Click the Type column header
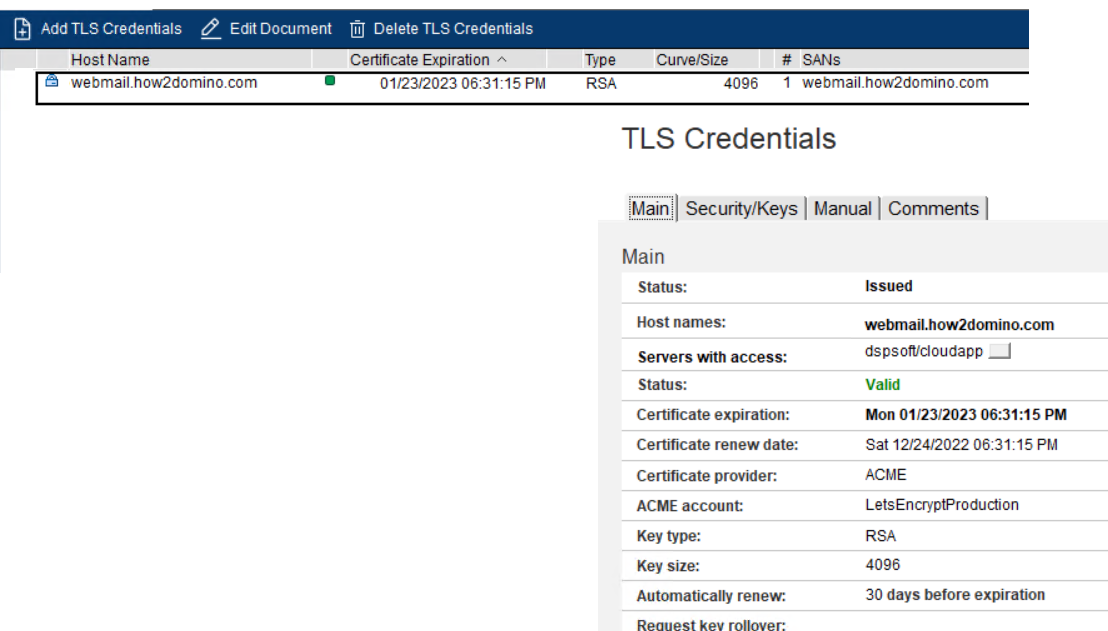The width and height of the screenshot is (1108, 631). click(x=600, y=60)
